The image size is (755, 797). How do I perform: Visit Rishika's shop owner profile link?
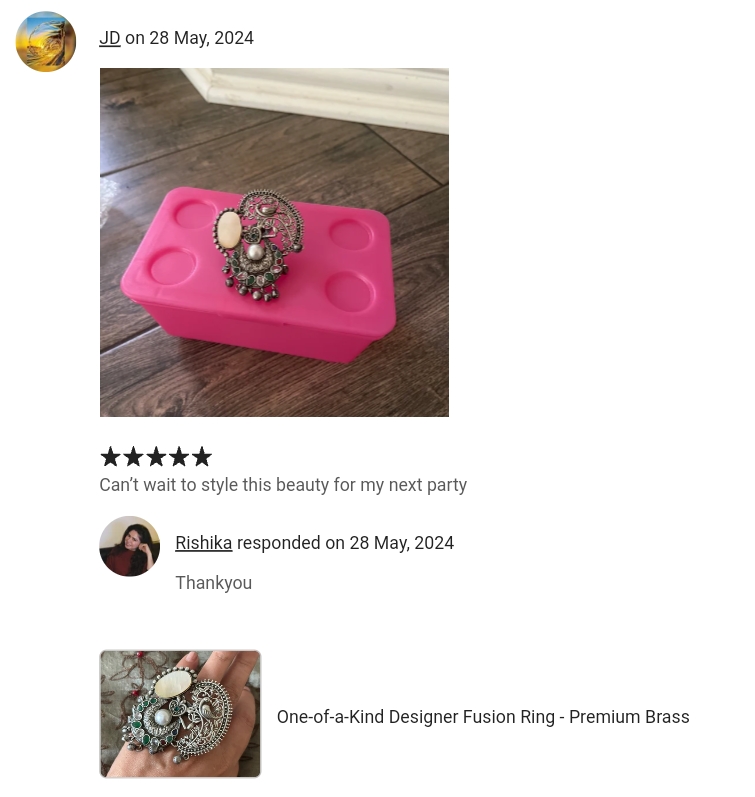pyautogui.click(x=203, y=543)
